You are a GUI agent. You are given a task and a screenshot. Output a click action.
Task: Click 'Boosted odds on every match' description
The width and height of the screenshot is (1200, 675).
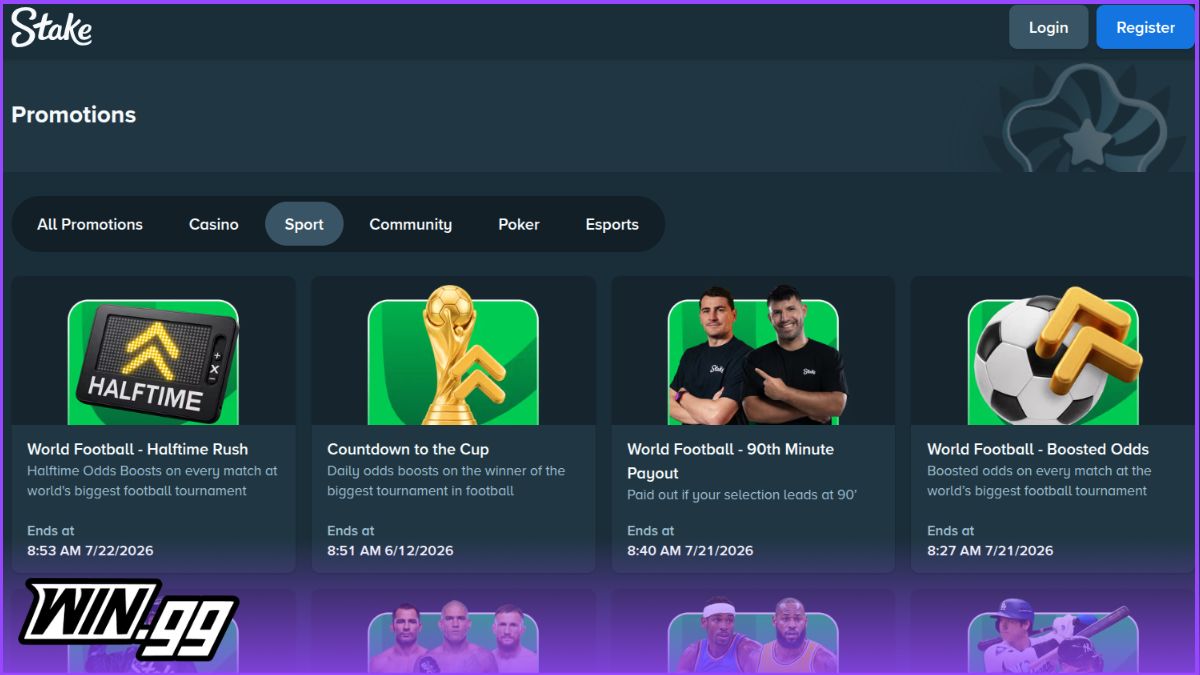[x=1039, y=481]
